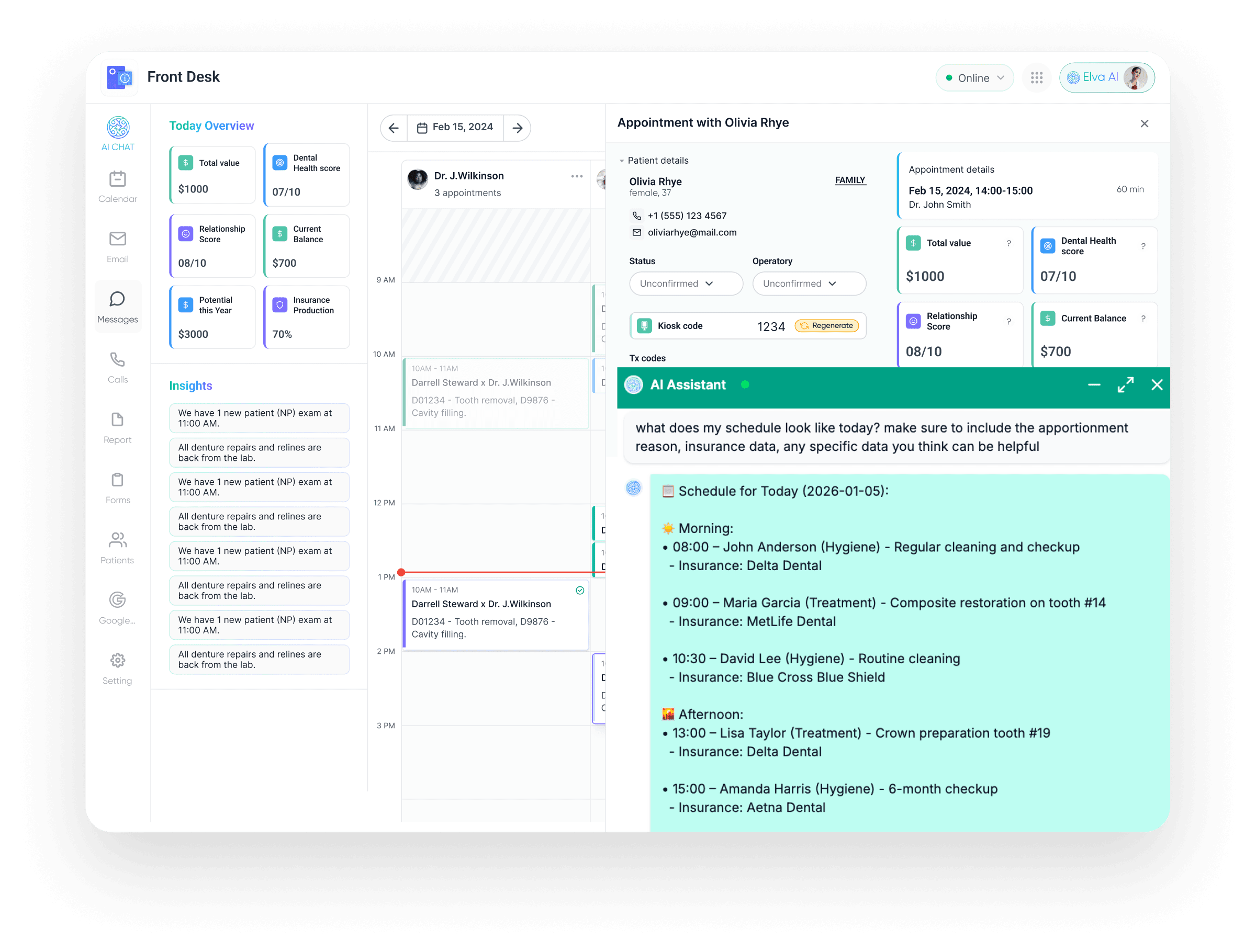The image size is (1256, 952).
Task: Select Messages in sidebar
Action: pyautogui.click(x=118, y=307)
